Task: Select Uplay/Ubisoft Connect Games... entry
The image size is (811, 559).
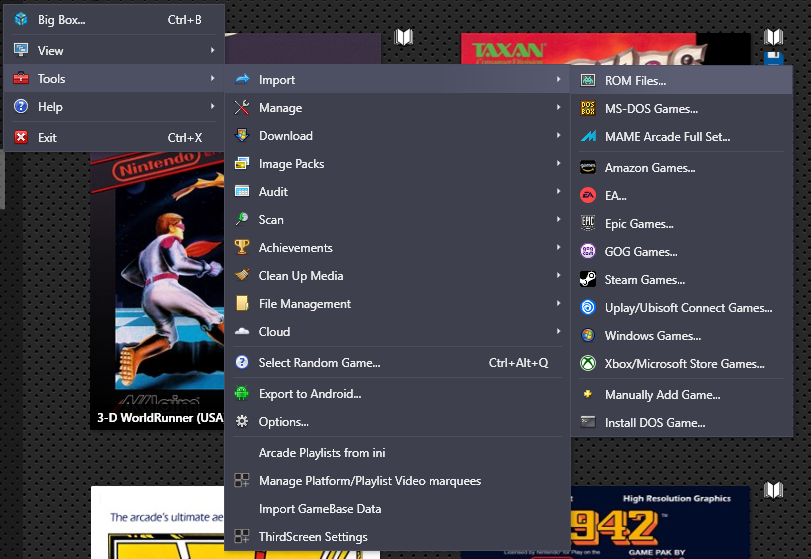Action: click(x=682, y=308)
